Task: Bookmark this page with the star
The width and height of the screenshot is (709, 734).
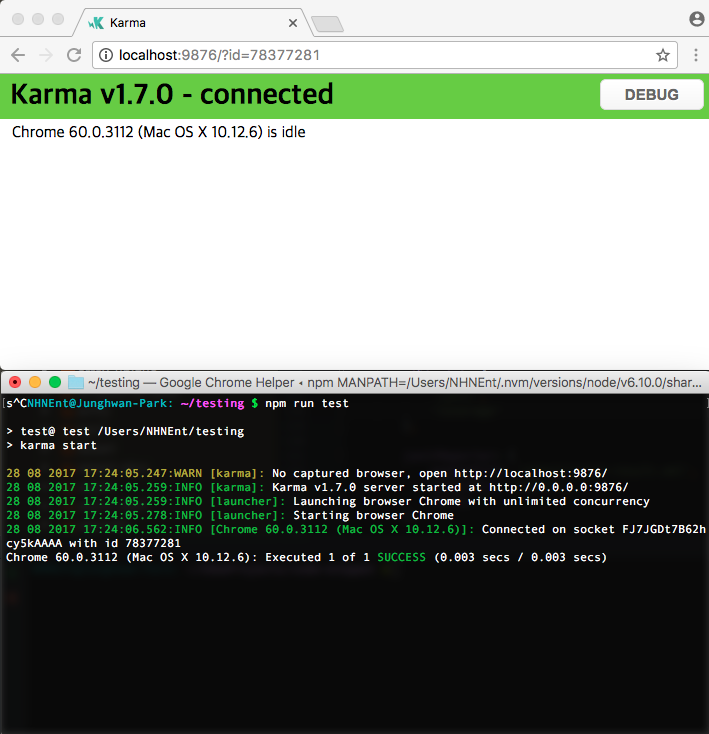Action: 663,55
